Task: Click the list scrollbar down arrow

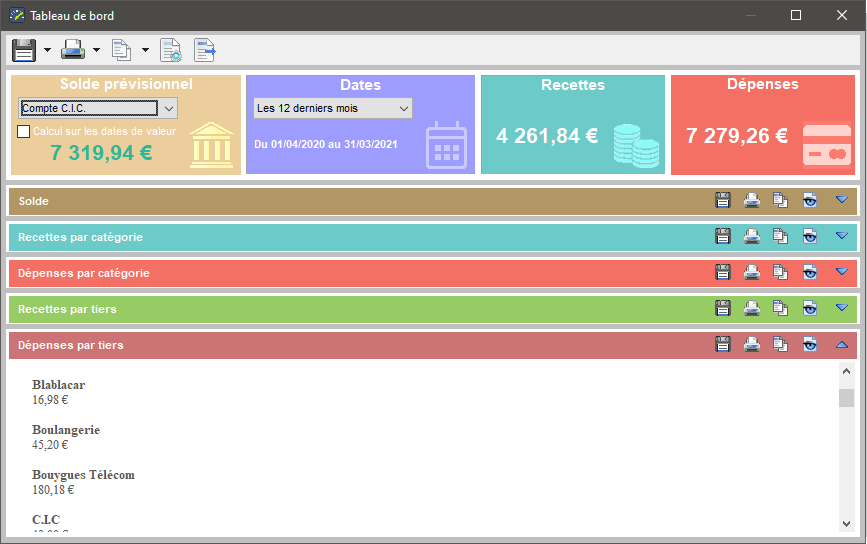Action: (846, 523)
